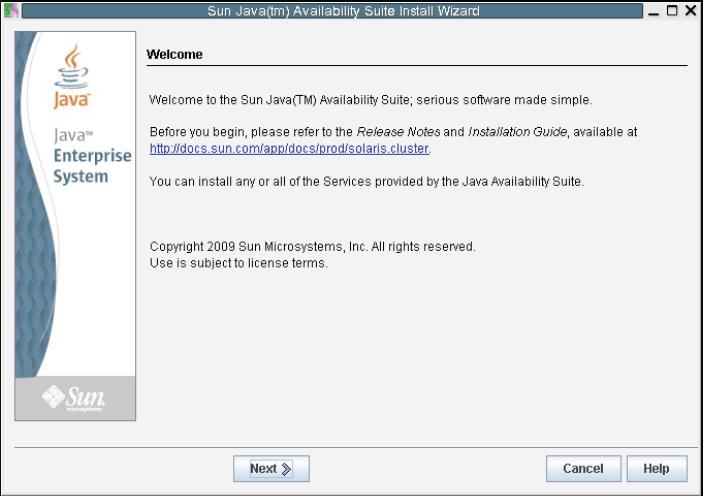Open the docs.sun.com solaris.cluster link
Viewport: 704px width, 502px height.
[290, 149]
